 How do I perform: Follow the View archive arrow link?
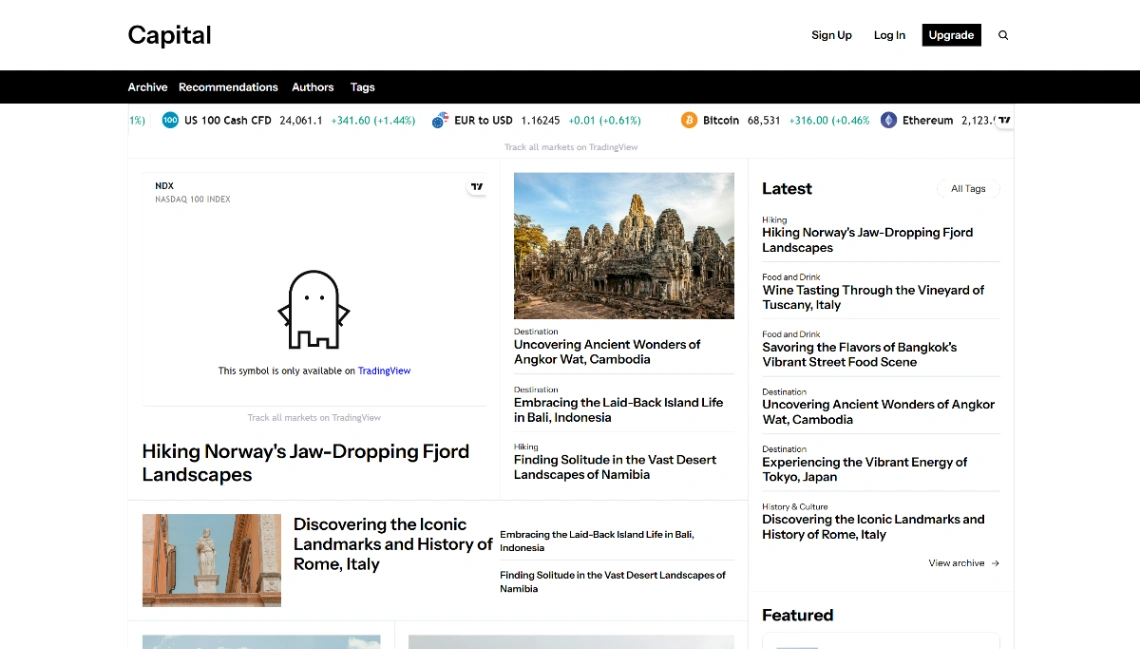tap(963, 563)
